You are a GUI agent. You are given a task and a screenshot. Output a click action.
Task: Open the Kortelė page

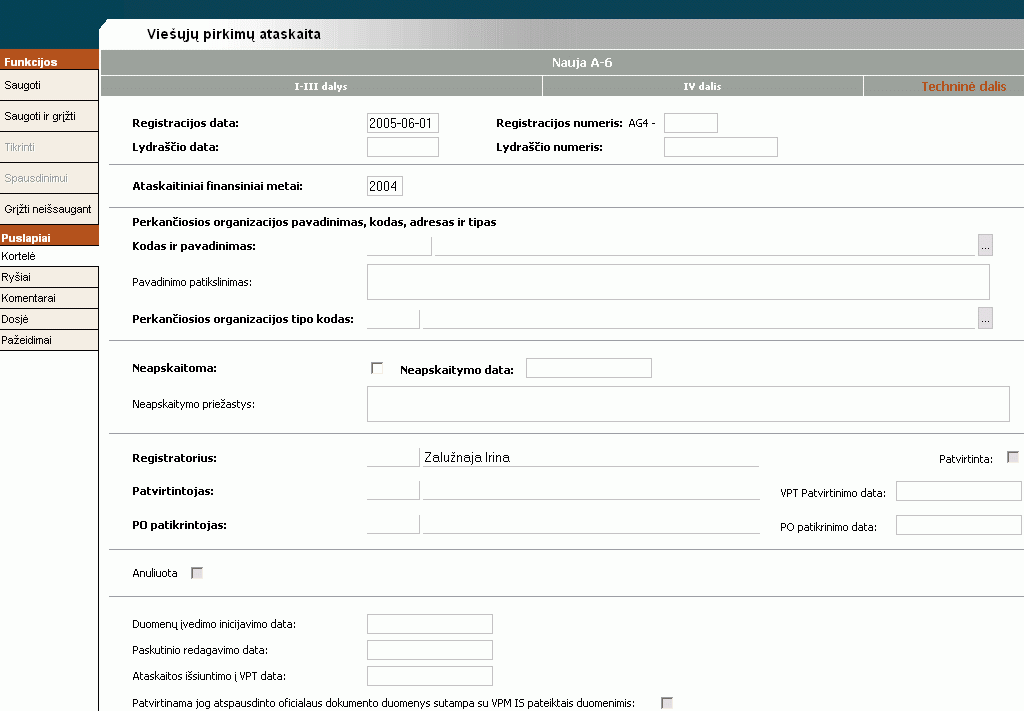click(x=49, y=256)
